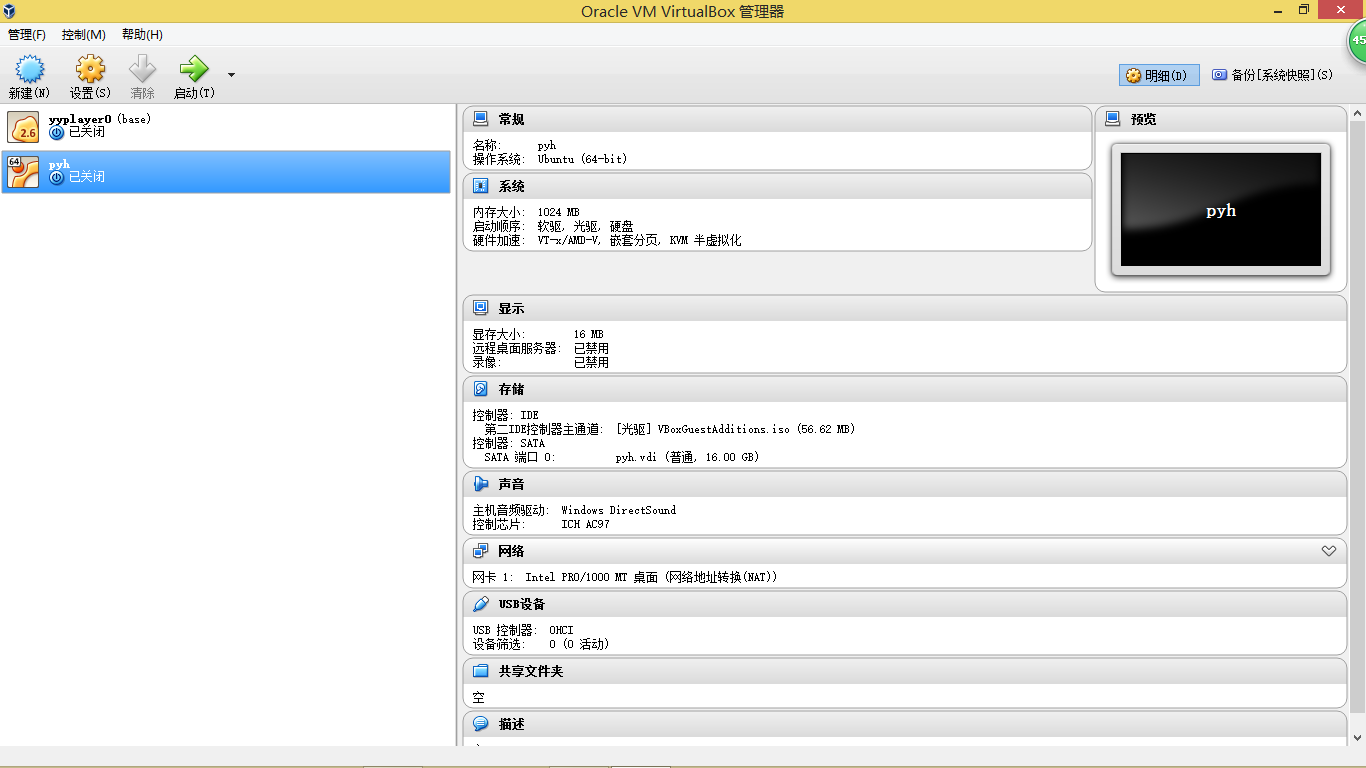Open the 显示 section header link
The height and width of the screenshot is (768, 1366).
(x=511, y=308)
